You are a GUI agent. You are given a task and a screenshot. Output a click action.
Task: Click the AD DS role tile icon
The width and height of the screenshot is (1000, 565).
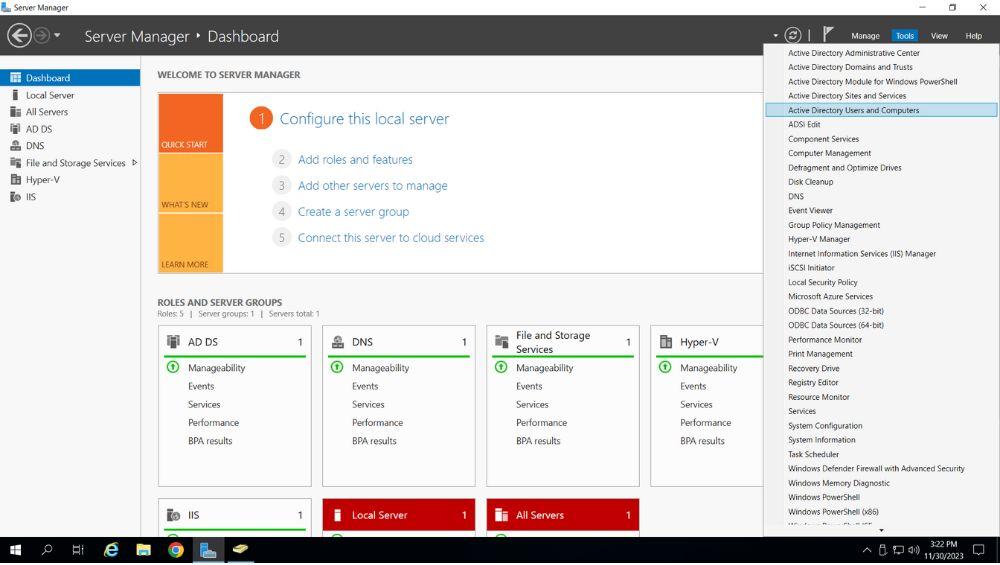click(x=173, y=342)
